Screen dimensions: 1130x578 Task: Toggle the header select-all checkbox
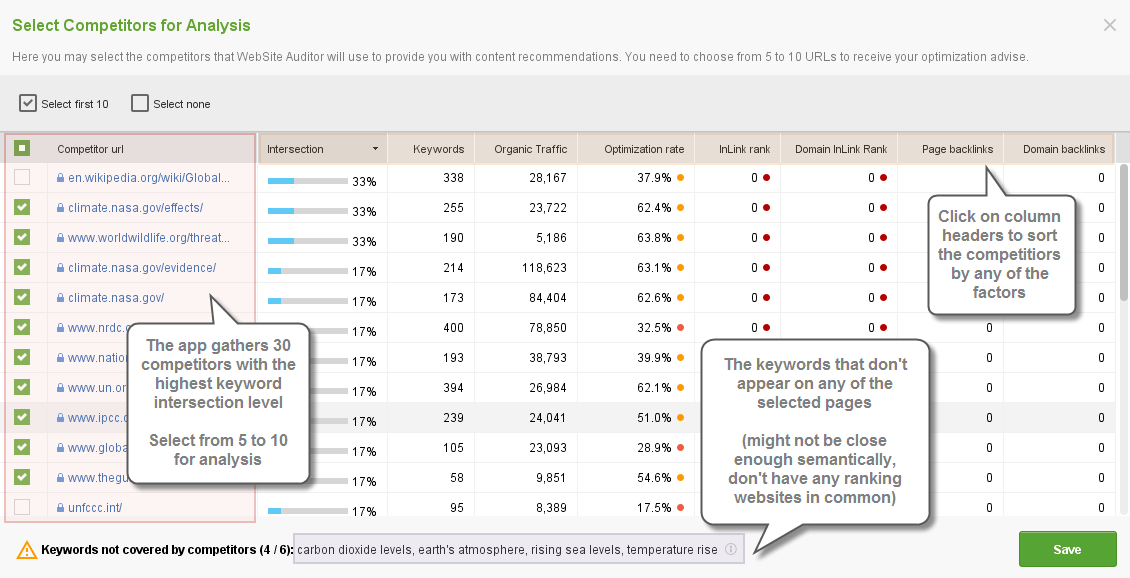(x=22, y=149)
